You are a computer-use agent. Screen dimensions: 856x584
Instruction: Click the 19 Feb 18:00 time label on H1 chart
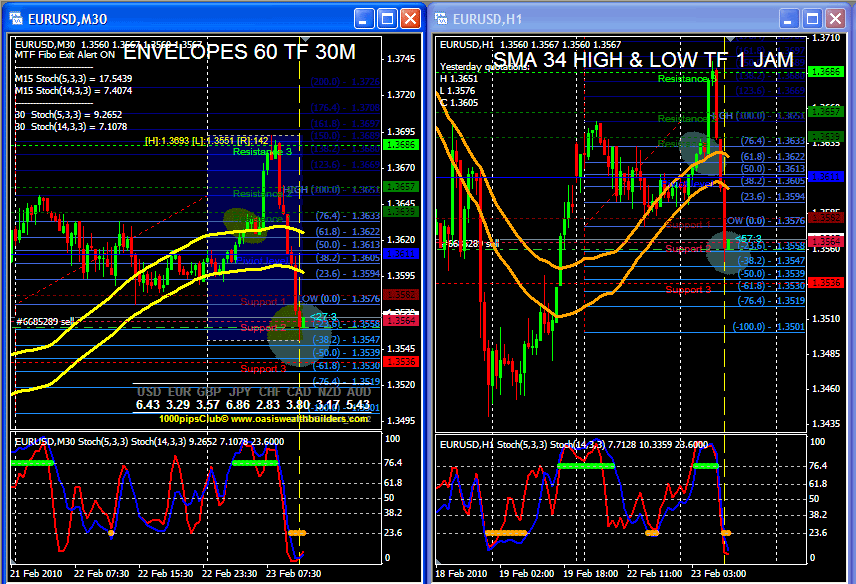click(x=591, y=574)
